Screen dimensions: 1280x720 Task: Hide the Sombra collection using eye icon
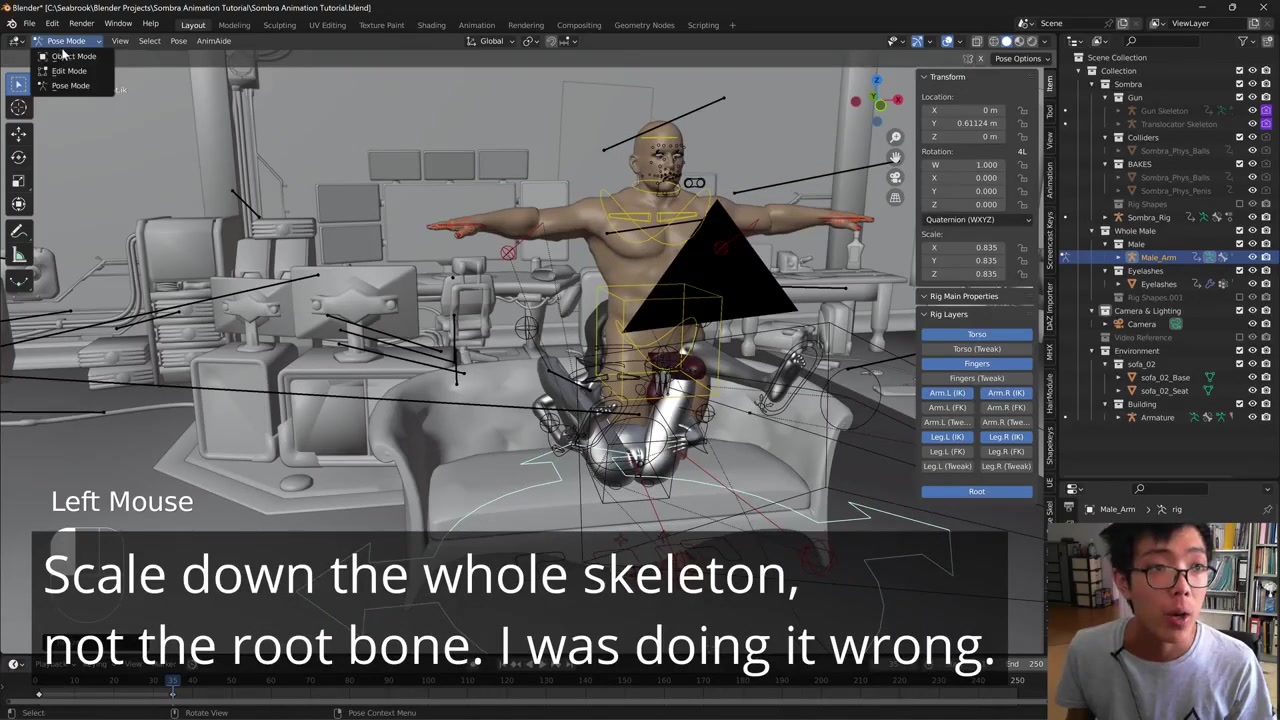coord(1252,84)
